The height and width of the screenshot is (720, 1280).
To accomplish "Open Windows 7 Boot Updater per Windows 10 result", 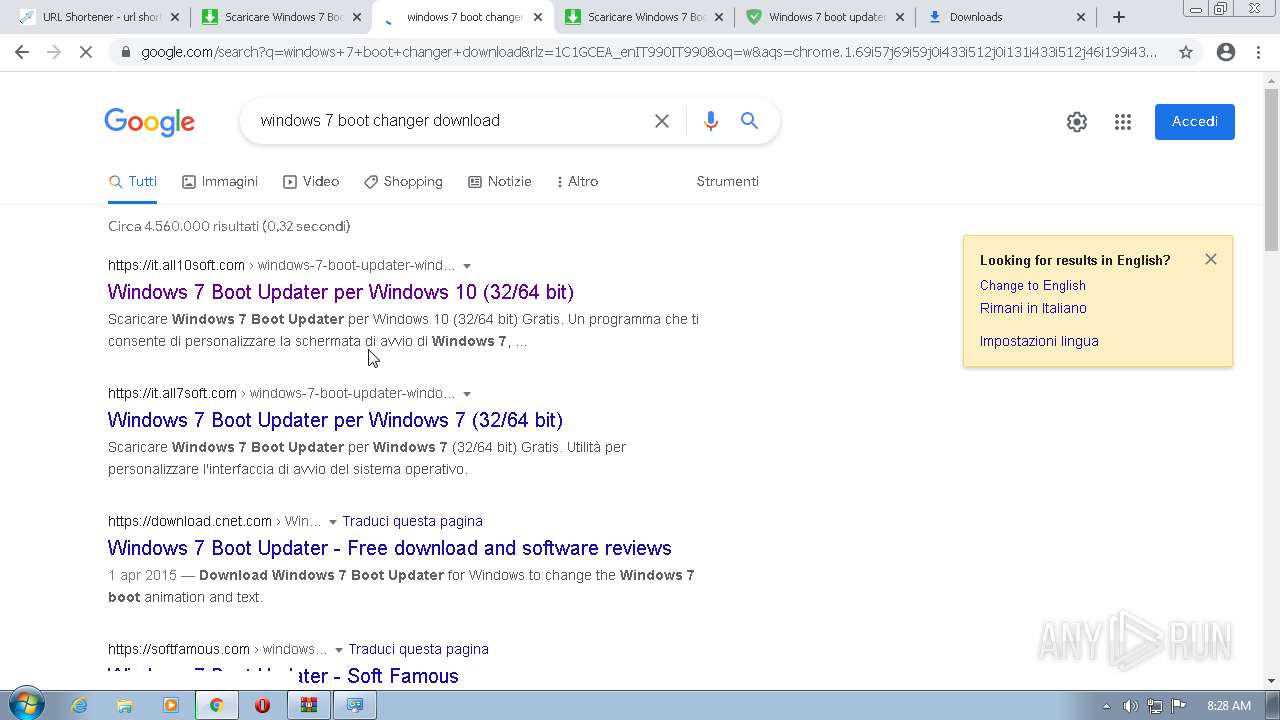I will [340, 292].
